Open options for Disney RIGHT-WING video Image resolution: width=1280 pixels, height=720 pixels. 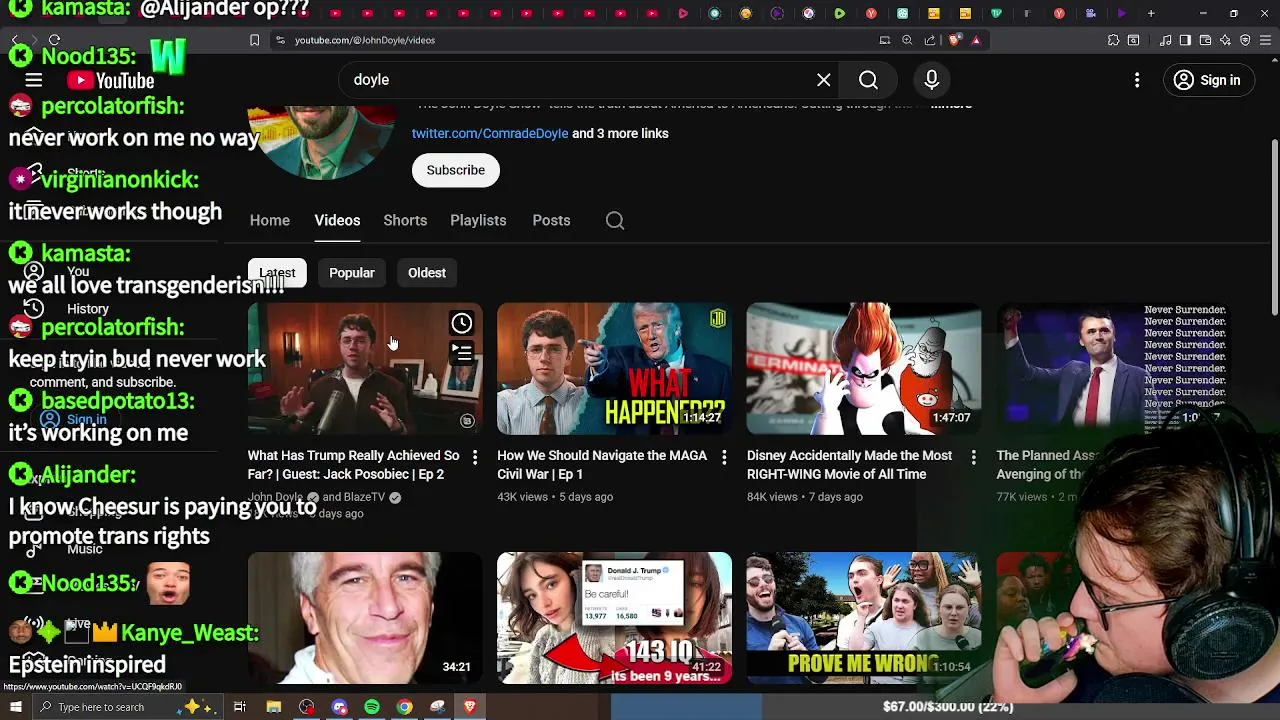(x=973, y=457)
